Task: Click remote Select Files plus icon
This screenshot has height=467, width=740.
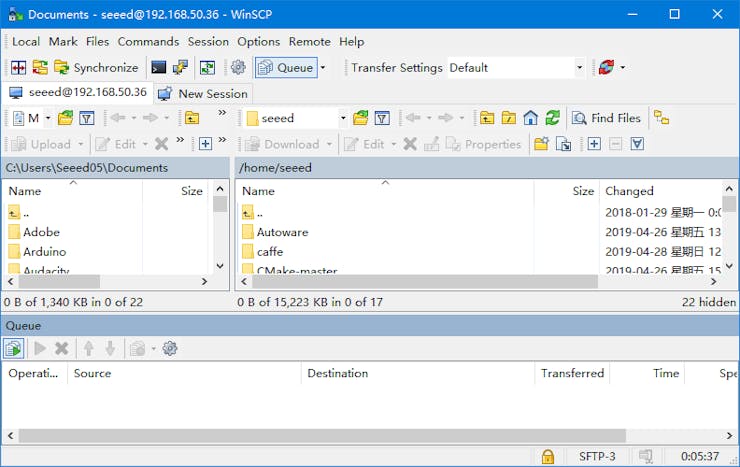Action: (594, 144)
